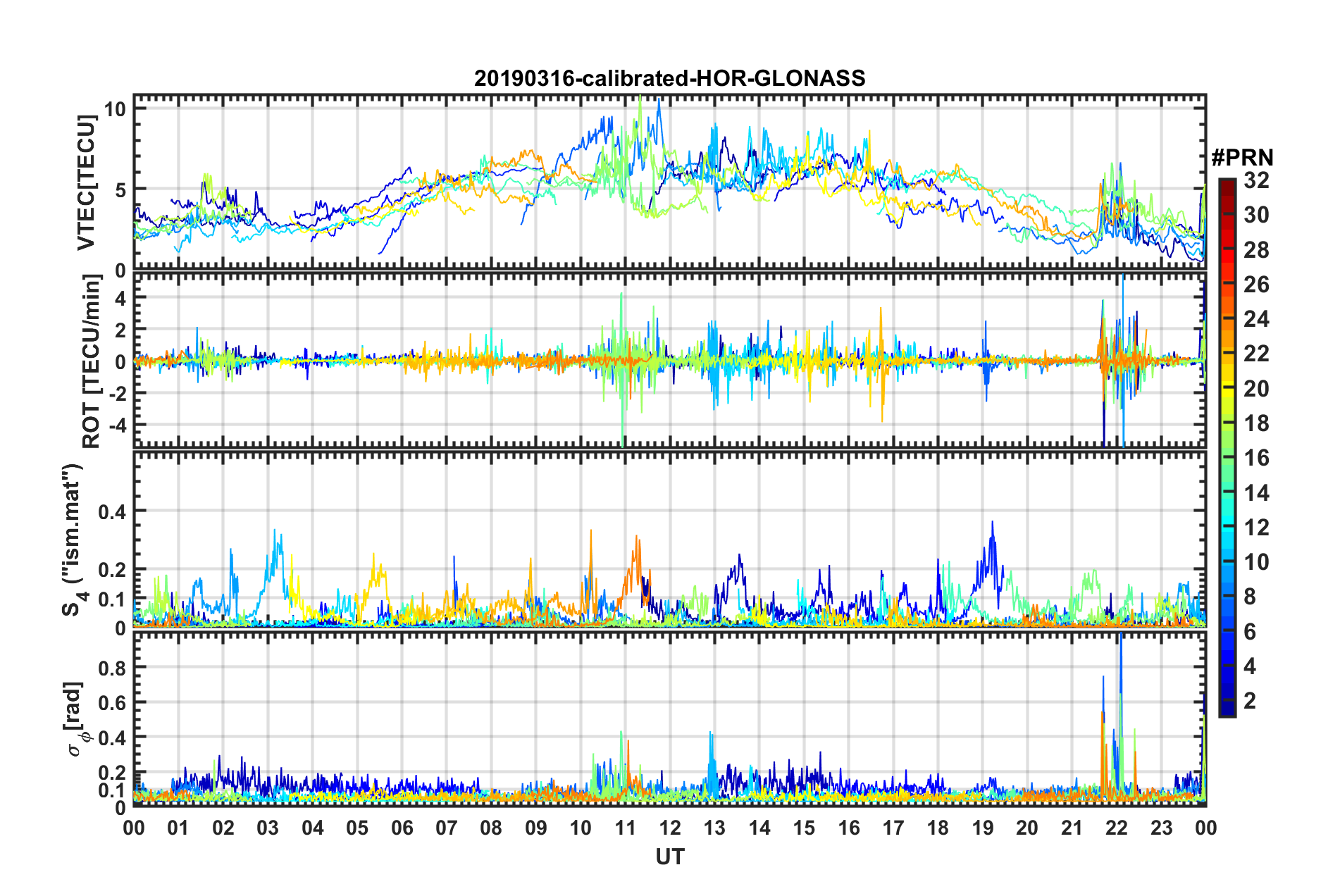Click colorbar tick label 32
This screenshot has height=896, width=1340.
pyautogui.click(x=1256, y=181)
